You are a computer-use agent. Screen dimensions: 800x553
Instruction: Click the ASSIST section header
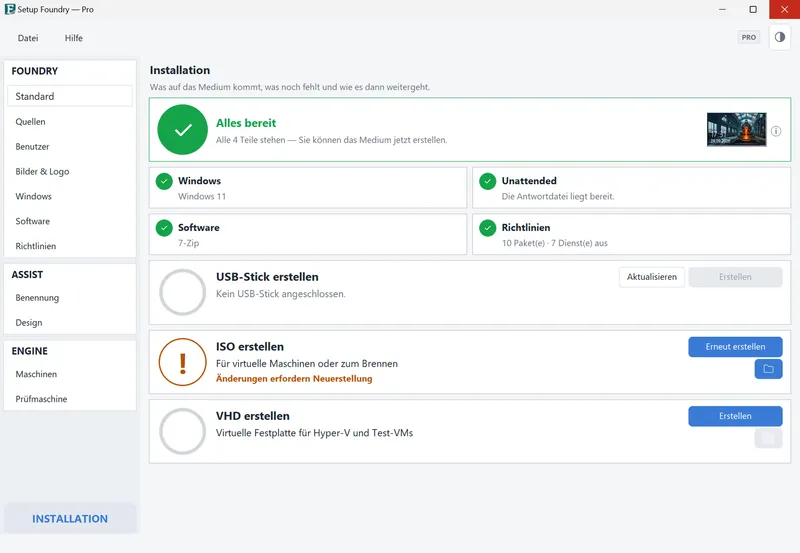click(x=27, y=274)
